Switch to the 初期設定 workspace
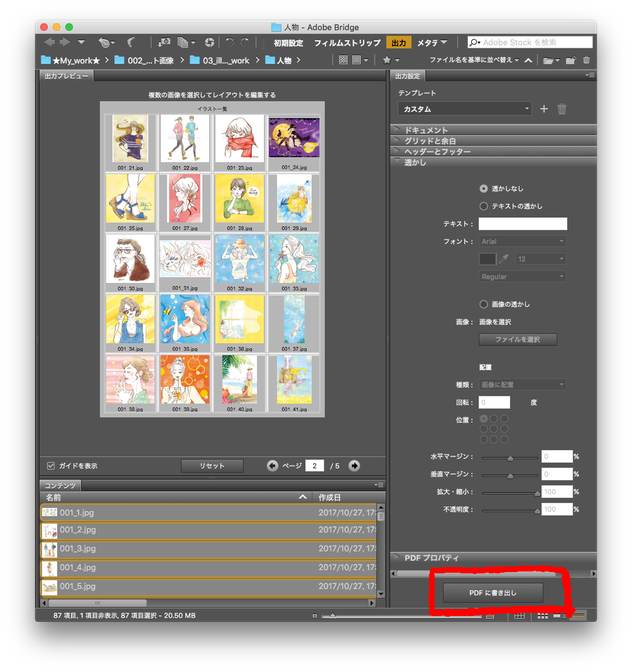The image size is (632, 672). [288, 43]
